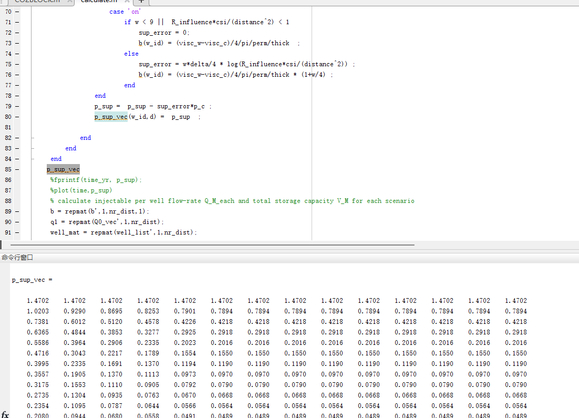Click the fx function browser icon

click(x=5, y=414)
